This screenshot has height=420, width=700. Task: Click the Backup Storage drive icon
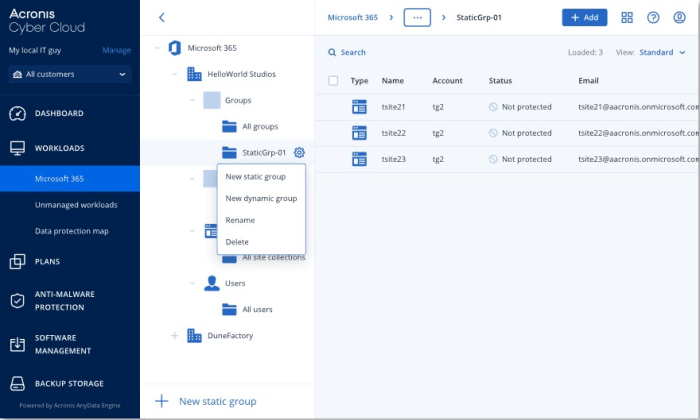(x=17, y=383)
